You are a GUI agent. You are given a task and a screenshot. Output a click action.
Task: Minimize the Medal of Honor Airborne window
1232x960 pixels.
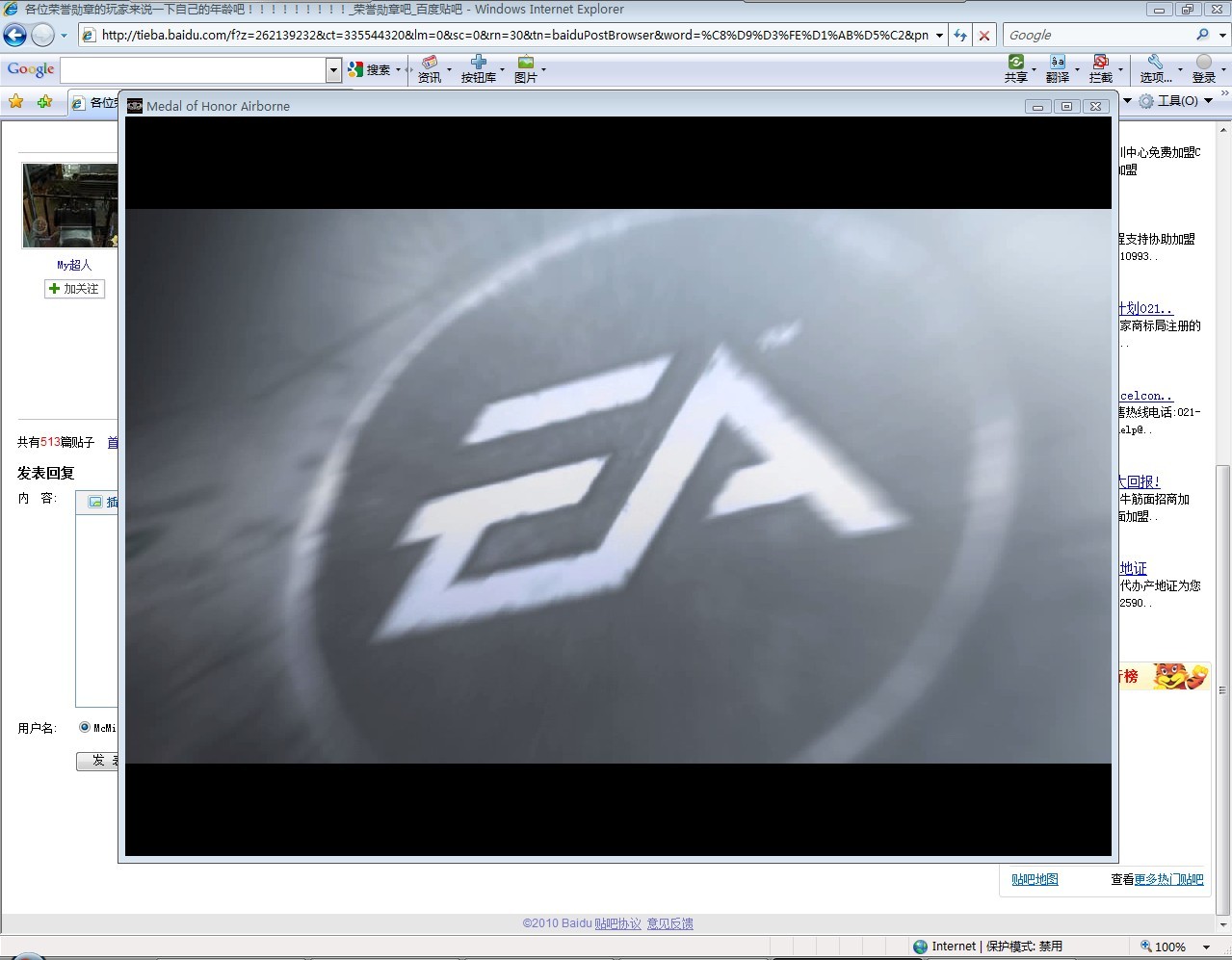1037,106
